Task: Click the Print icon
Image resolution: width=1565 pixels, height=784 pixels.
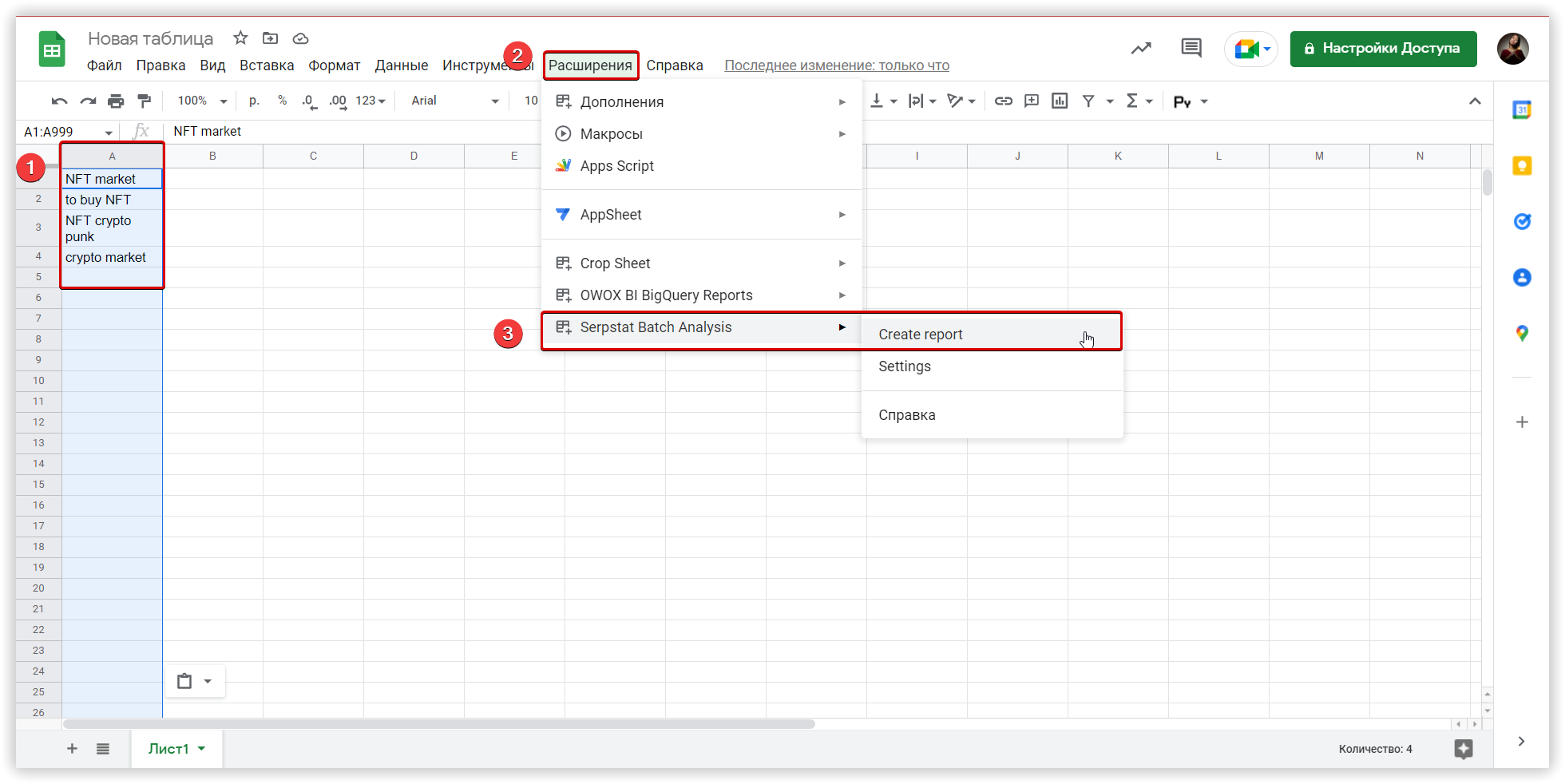Action: pos(116,101)
